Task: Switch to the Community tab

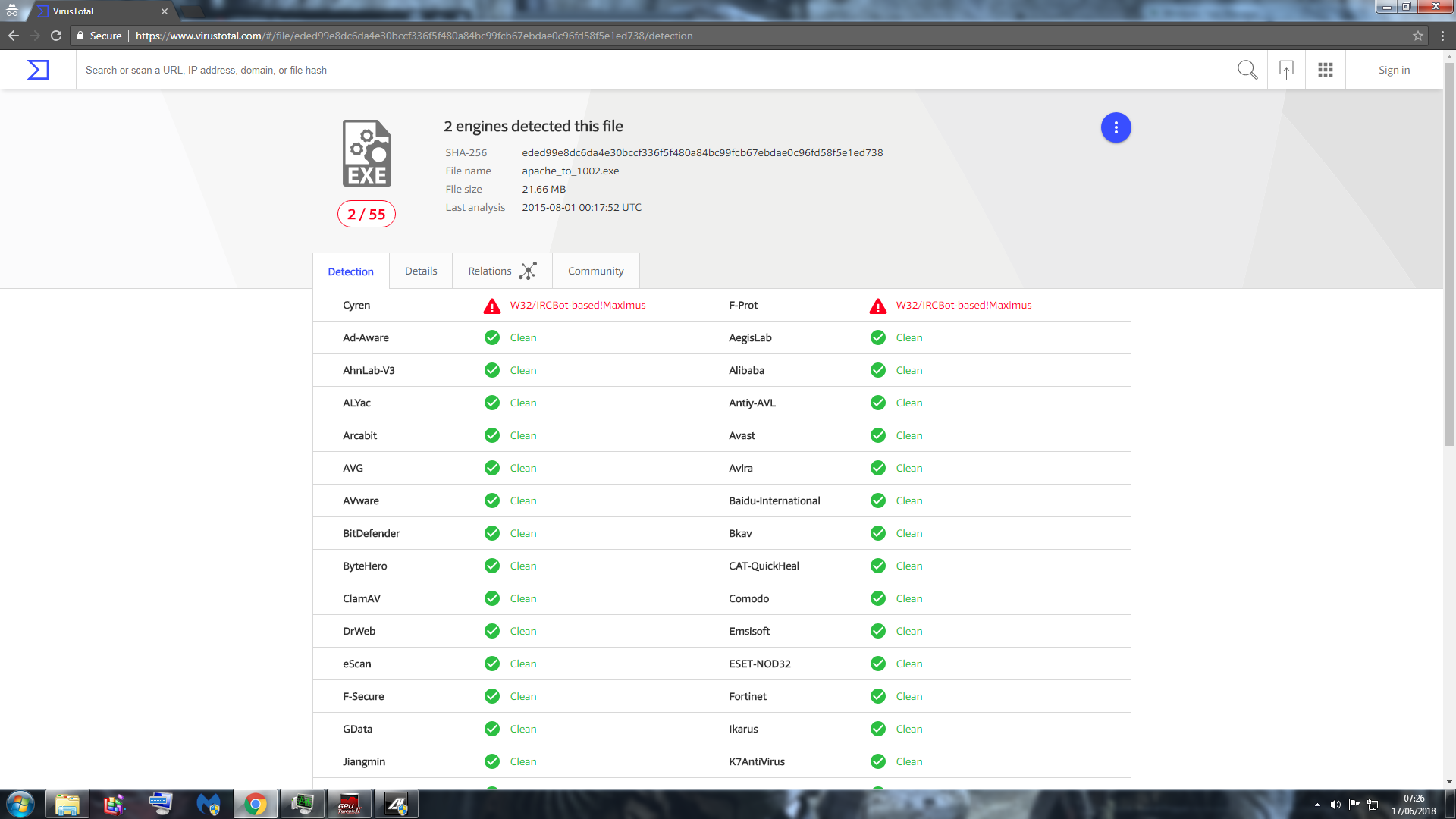Action: (596, 271)
